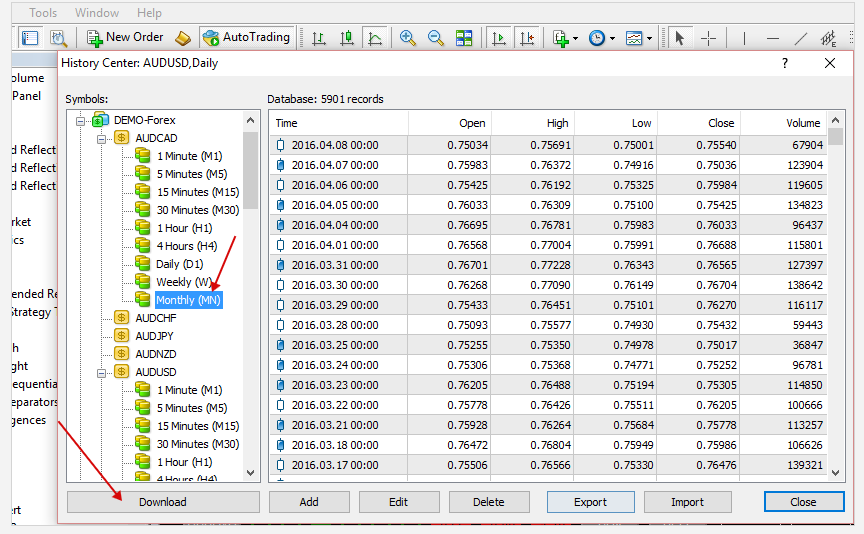The height and width of the screenshot is (534, 864).
Task: Open the Help menu
Action: pyautogui.click(x=149, y=13)
